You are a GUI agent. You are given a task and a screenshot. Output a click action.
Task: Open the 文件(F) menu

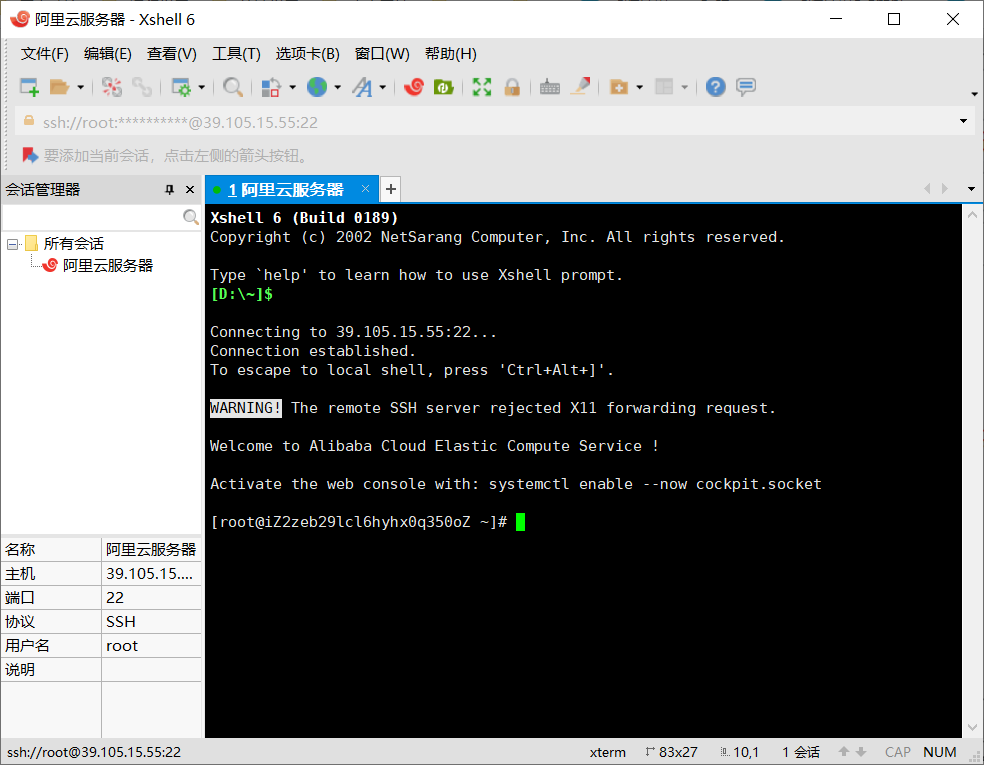pos(45,54)
